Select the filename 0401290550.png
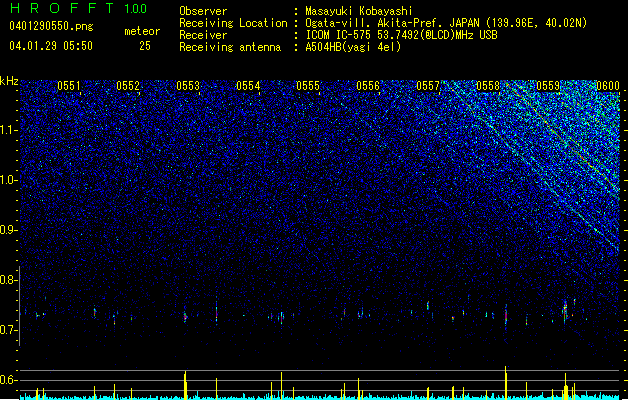Image resolution: width=629 pixels, height=400 pixels. [51, 27]
